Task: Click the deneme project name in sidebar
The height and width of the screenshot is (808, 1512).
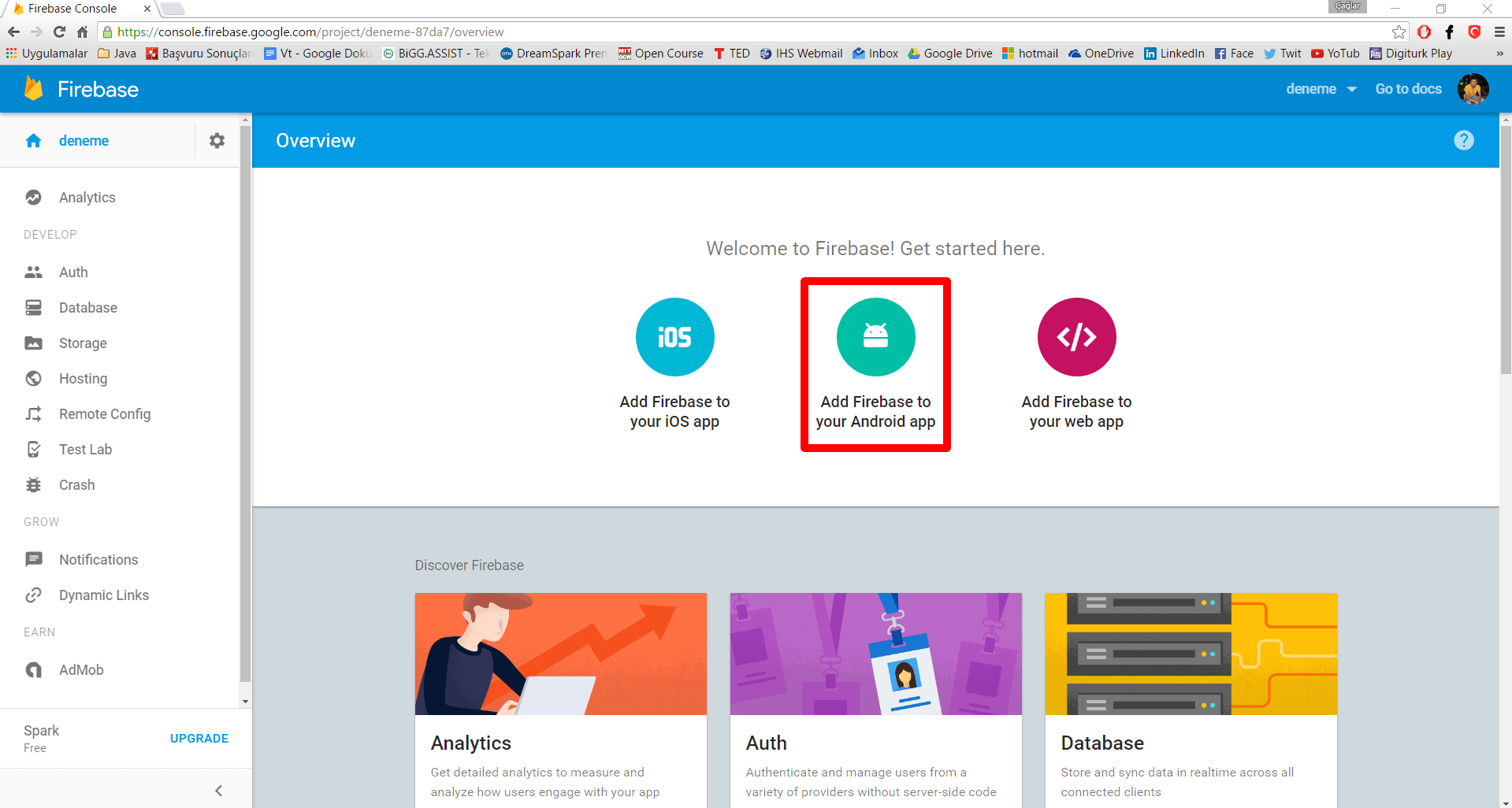Action: tap(84, 140)
